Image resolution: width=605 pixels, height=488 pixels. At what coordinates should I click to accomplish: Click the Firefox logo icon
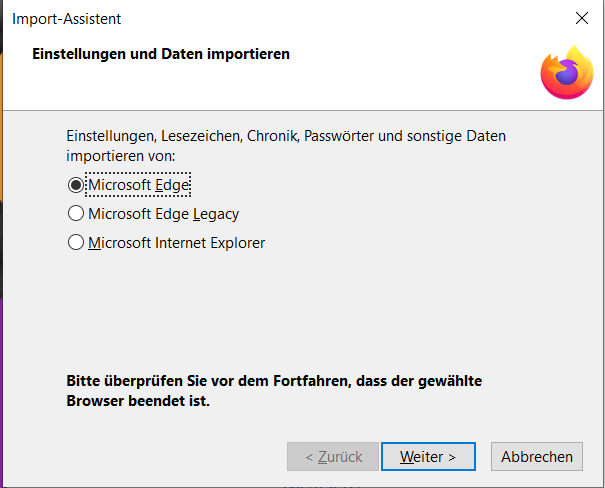pyautogui.click(x=565, y=71)
